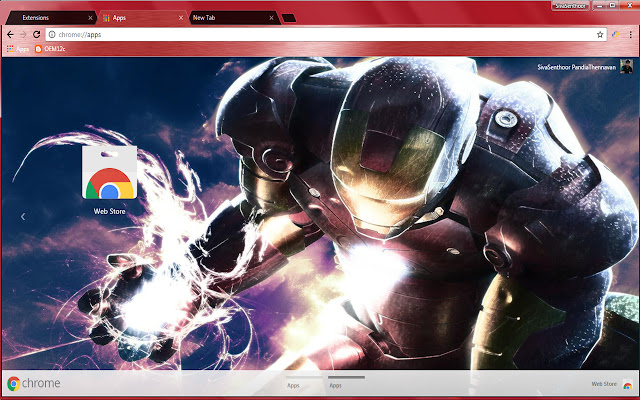This screenshot has height=400, width=640.
Task: Select the second Apps page indicator
Action: coord(346,382)
